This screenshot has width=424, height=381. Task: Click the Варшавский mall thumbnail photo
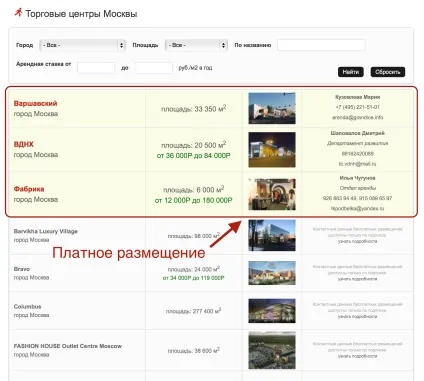click(x=272, y=108)
